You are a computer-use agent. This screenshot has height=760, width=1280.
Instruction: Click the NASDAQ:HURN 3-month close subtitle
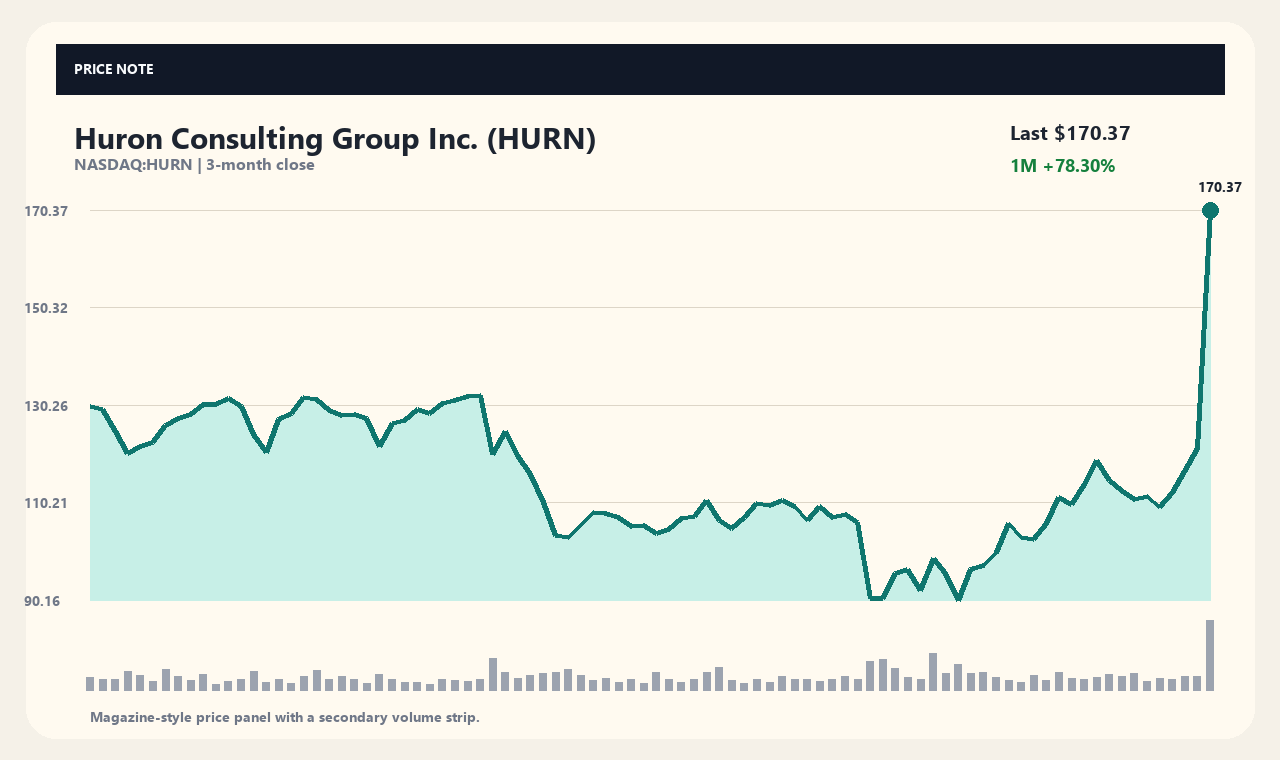click(194, 165)
